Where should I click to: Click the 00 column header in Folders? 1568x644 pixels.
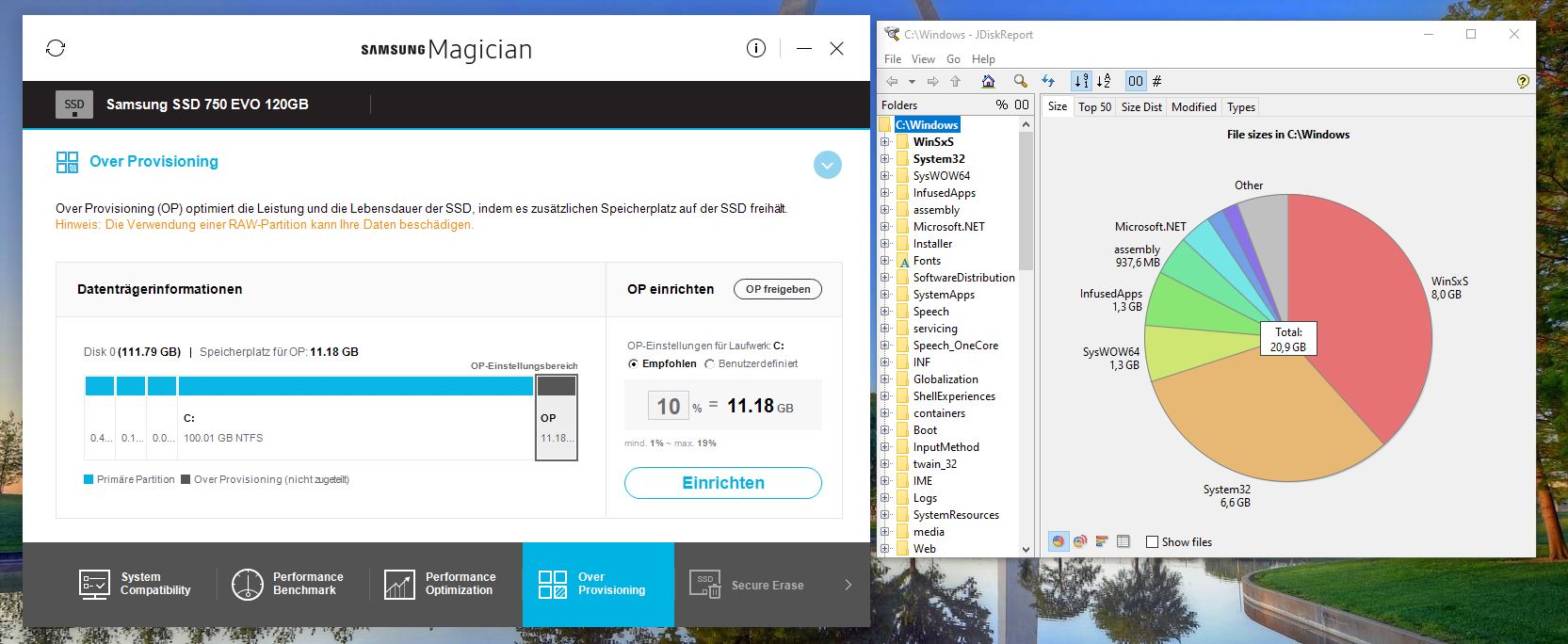pyautogui.click(x=1022, y=105)
